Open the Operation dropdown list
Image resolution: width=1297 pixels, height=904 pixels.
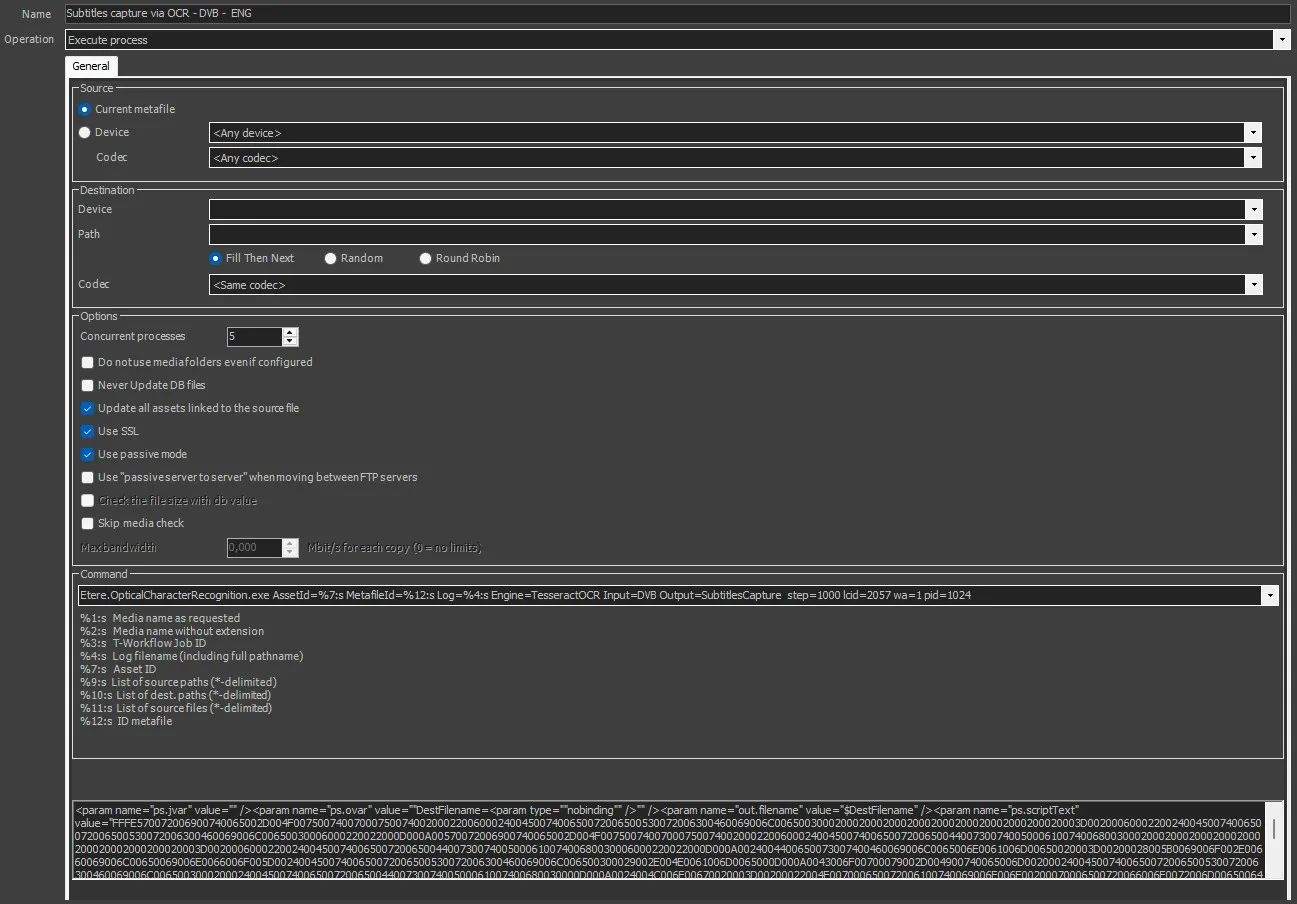1281,40
